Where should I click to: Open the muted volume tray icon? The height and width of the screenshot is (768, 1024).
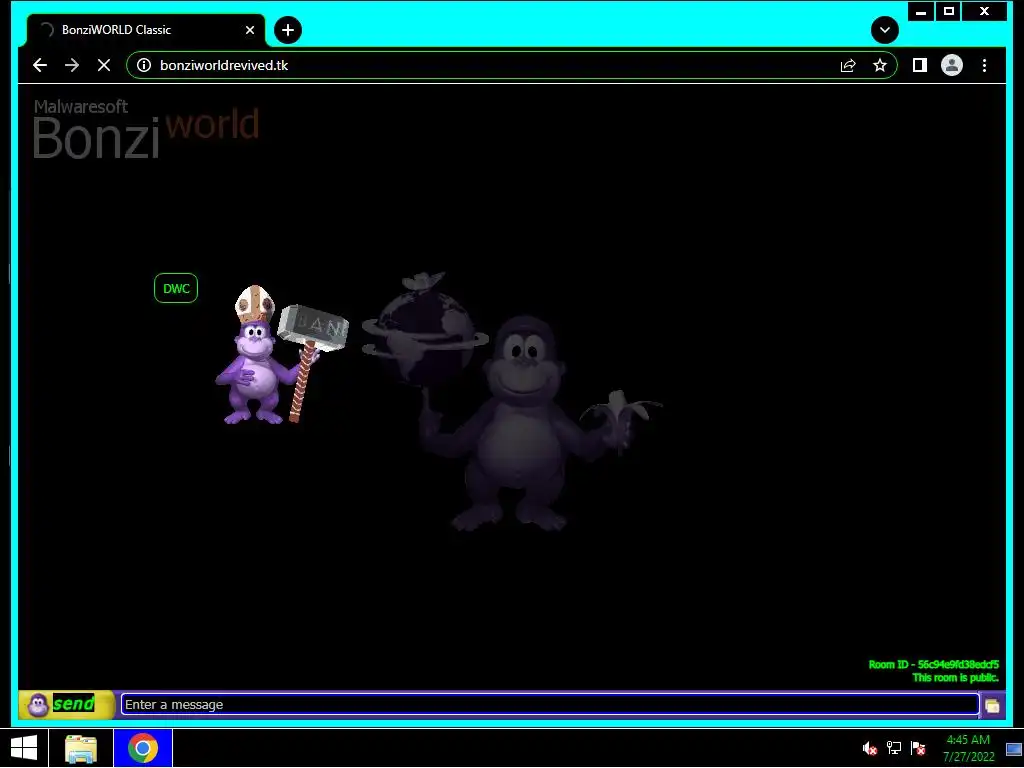(869, 748)
